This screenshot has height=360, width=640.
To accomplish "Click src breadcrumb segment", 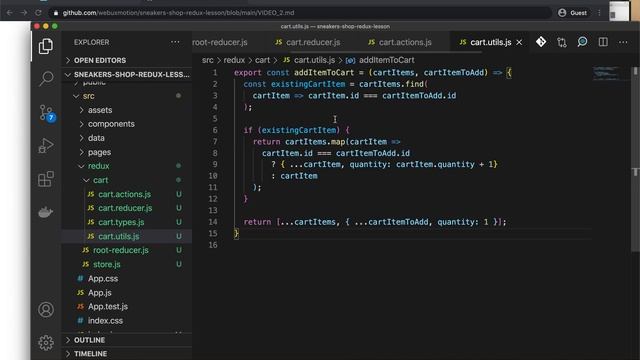I will 207,60.
